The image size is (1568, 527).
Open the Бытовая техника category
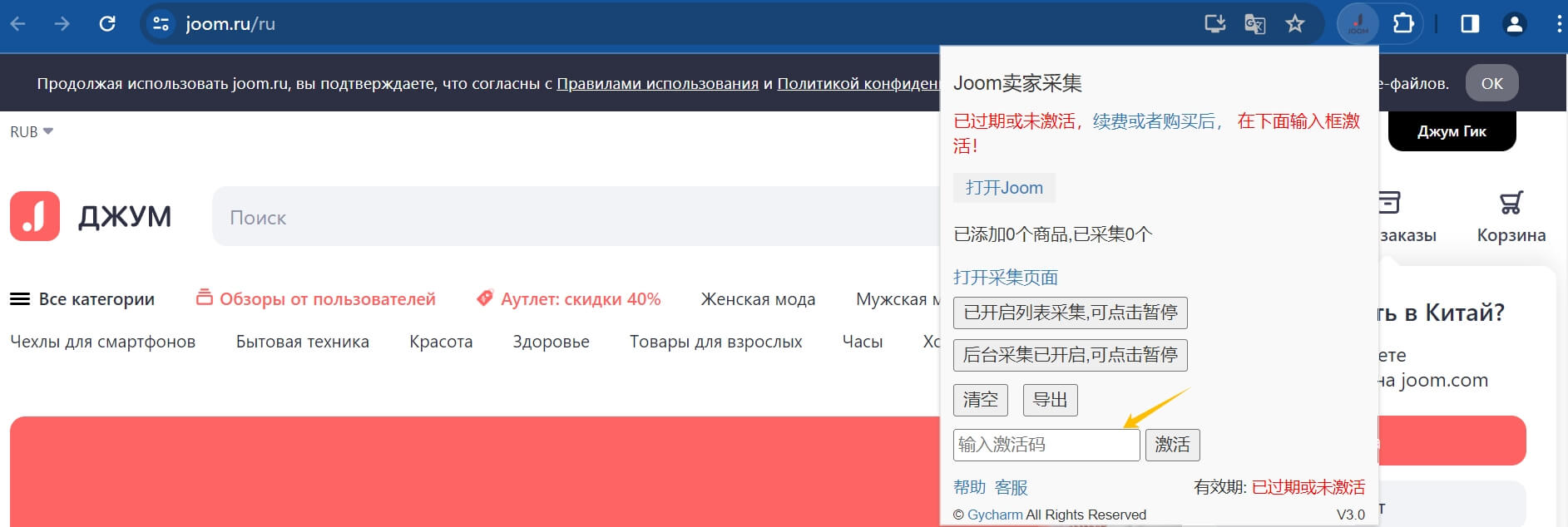(303, 342)
